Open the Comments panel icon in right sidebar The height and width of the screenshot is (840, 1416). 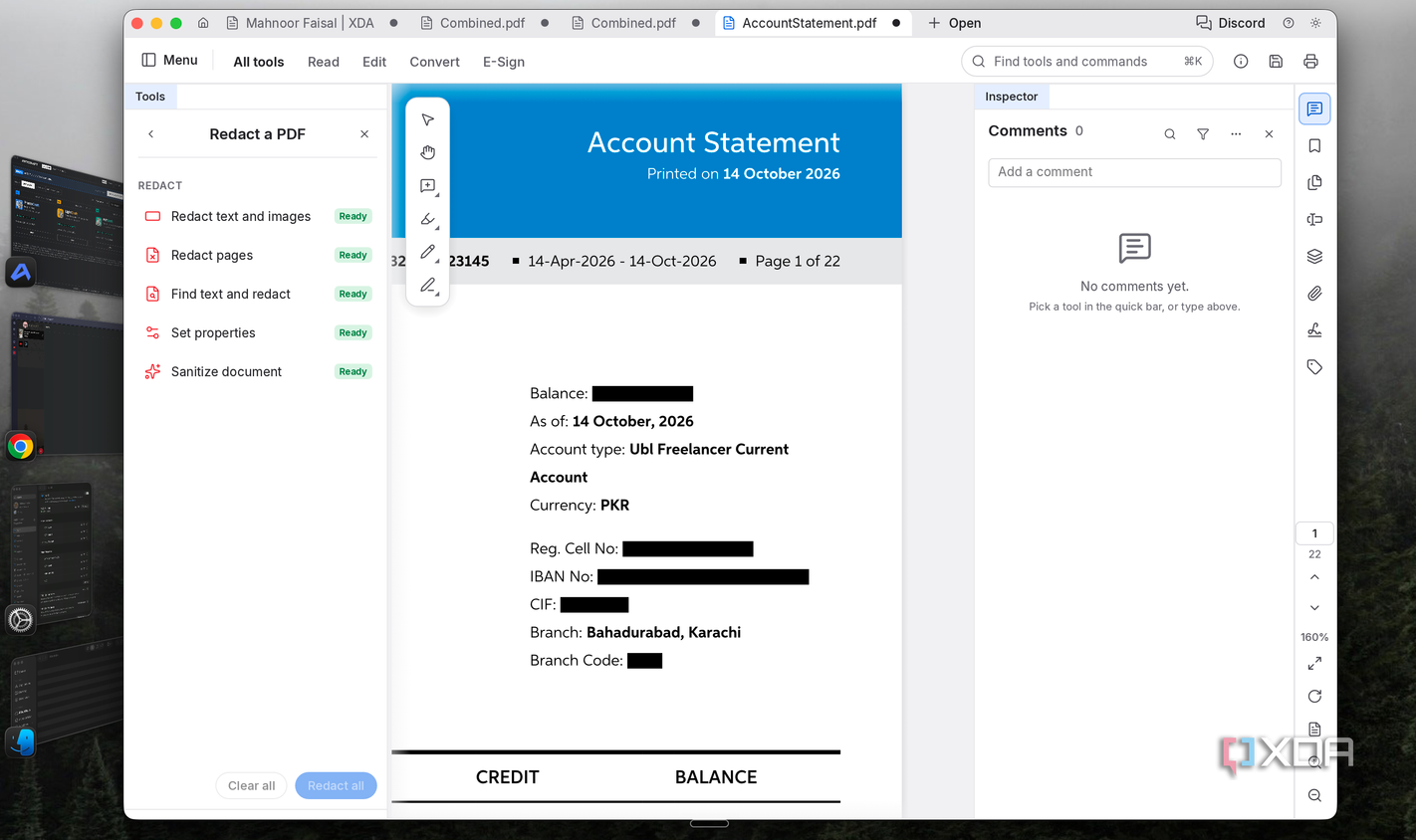(1314, 108)
